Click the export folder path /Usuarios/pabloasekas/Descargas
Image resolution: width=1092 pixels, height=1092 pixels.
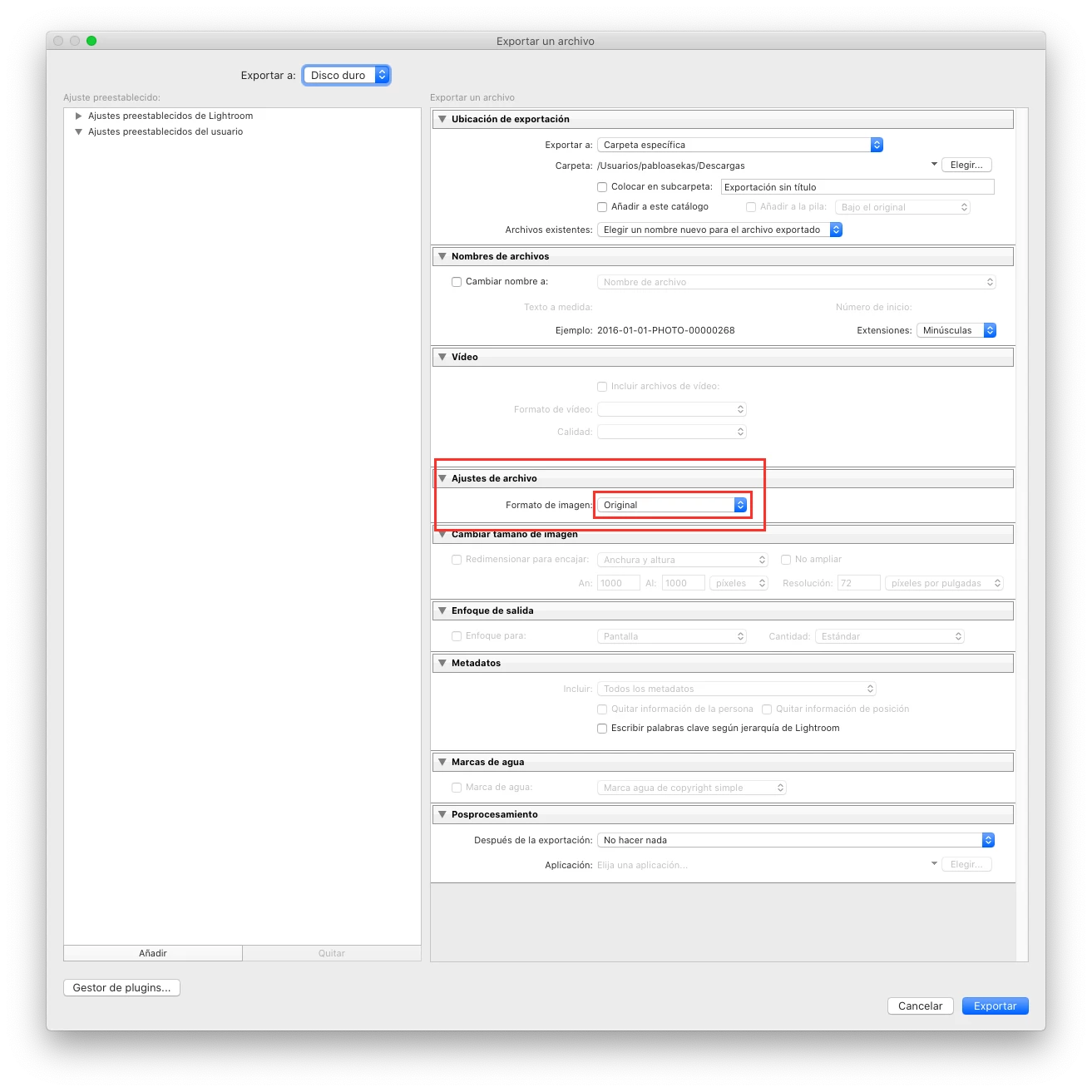[671, 166]
